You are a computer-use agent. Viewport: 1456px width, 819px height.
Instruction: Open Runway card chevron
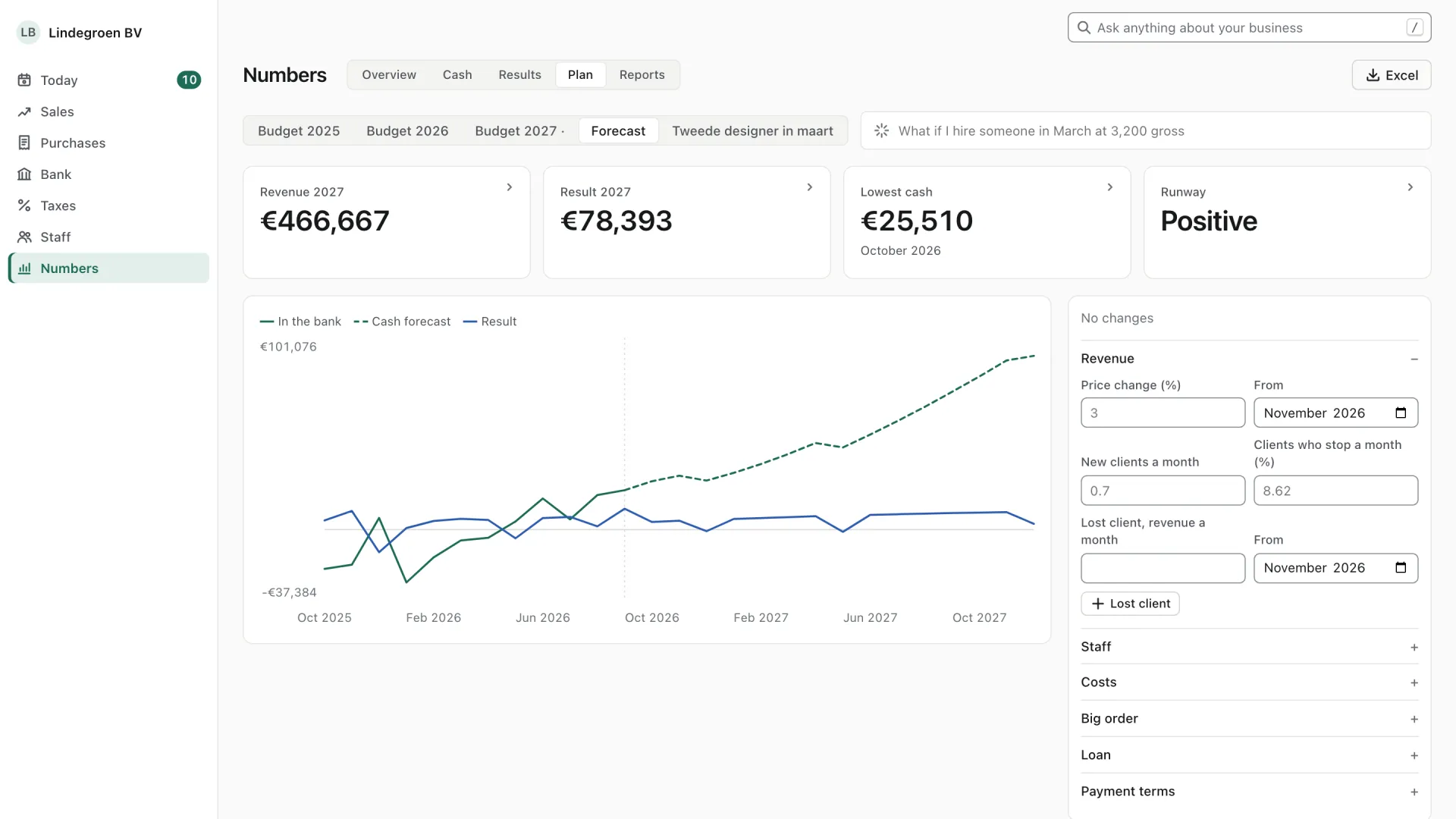(x=1410, y=187)
